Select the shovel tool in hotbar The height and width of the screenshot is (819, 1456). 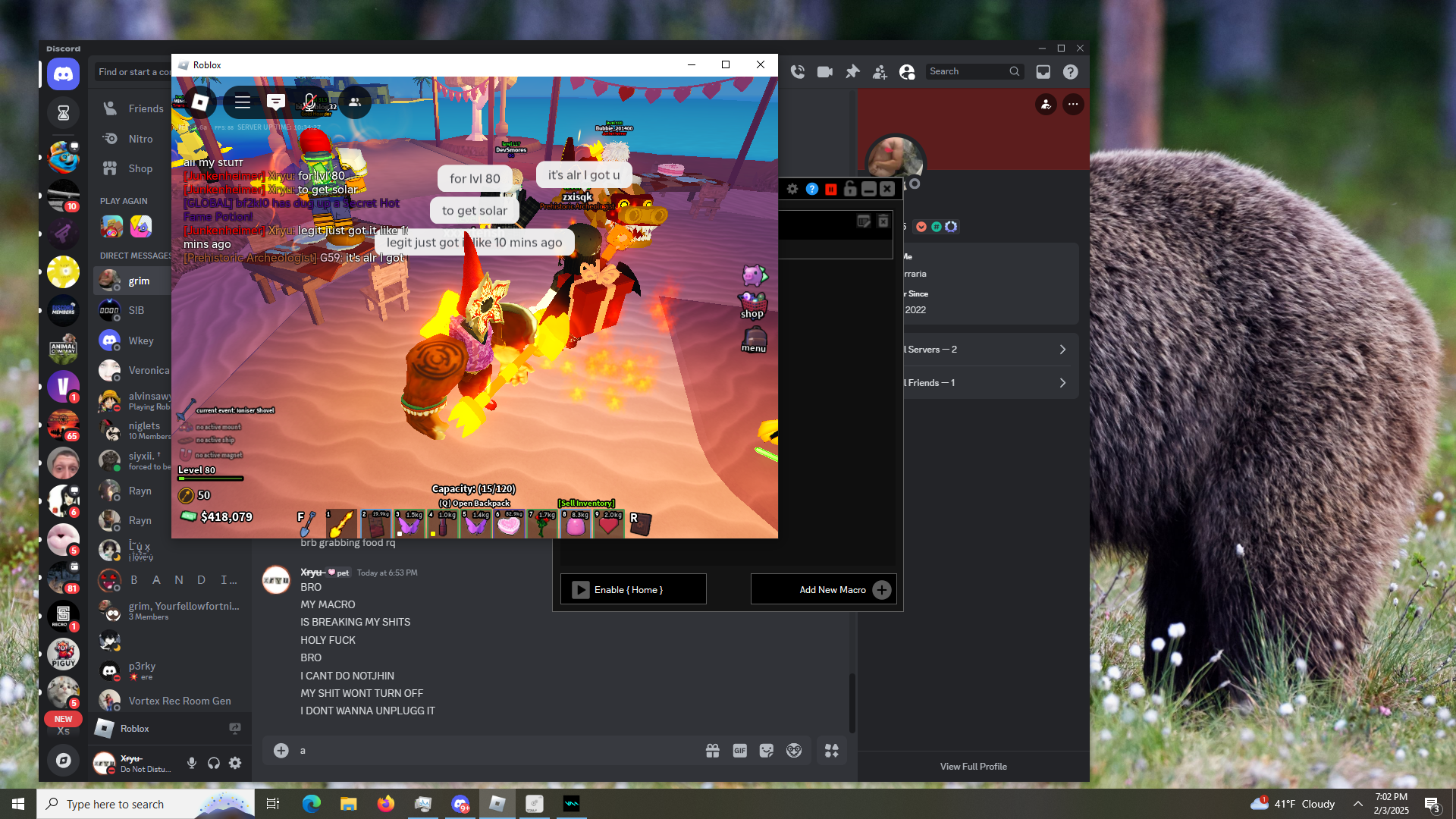tap(307, 523)
